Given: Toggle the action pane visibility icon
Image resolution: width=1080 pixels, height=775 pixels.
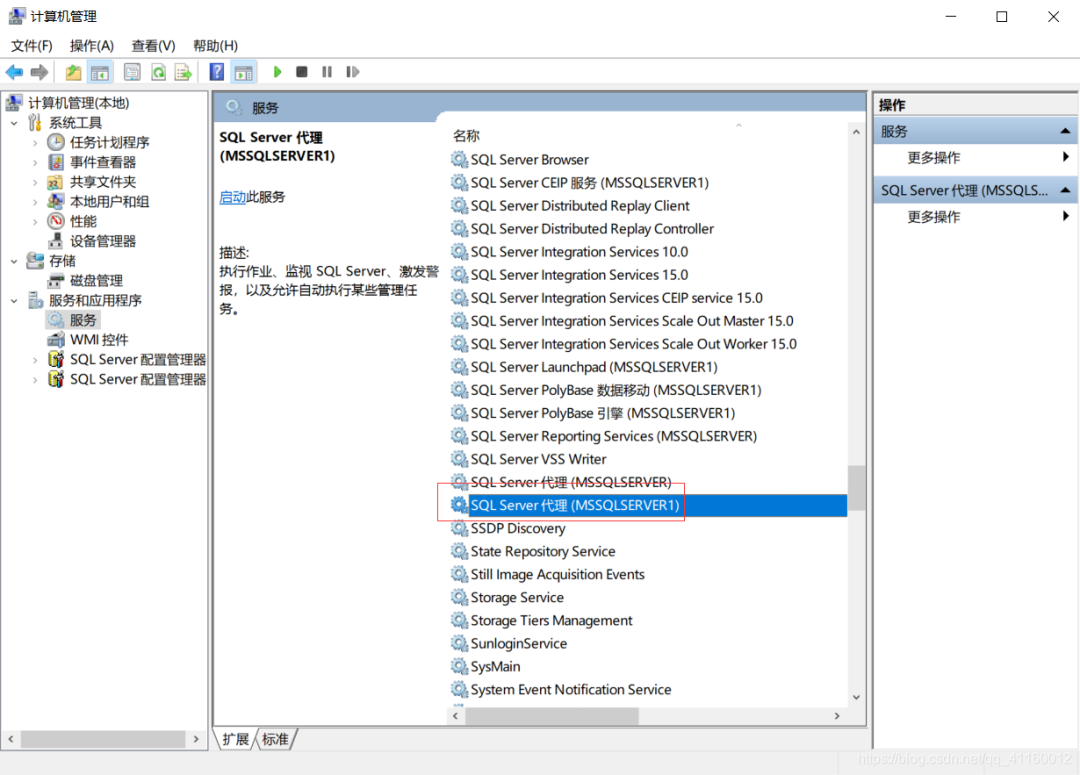Looking at the screenshot, I should 243,71.
